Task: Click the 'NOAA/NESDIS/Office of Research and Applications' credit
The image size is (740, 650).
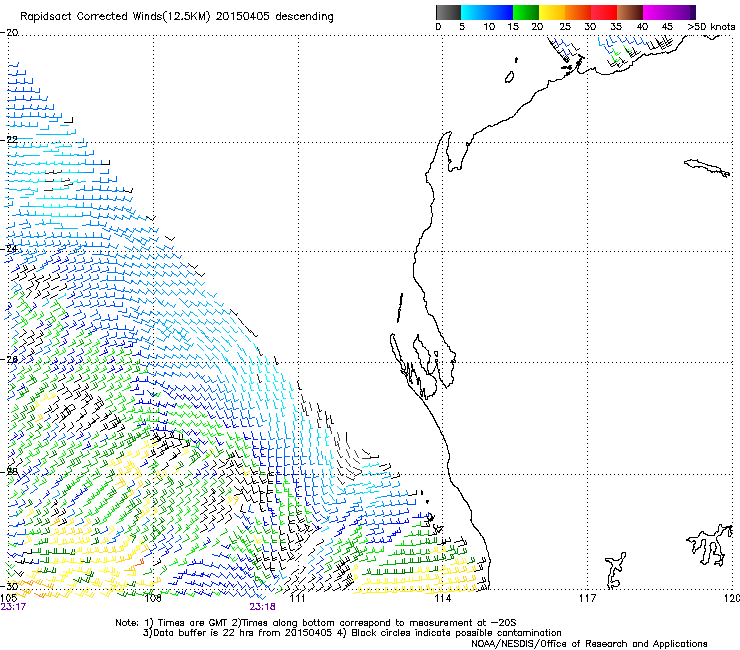Action: coord(589,644)
